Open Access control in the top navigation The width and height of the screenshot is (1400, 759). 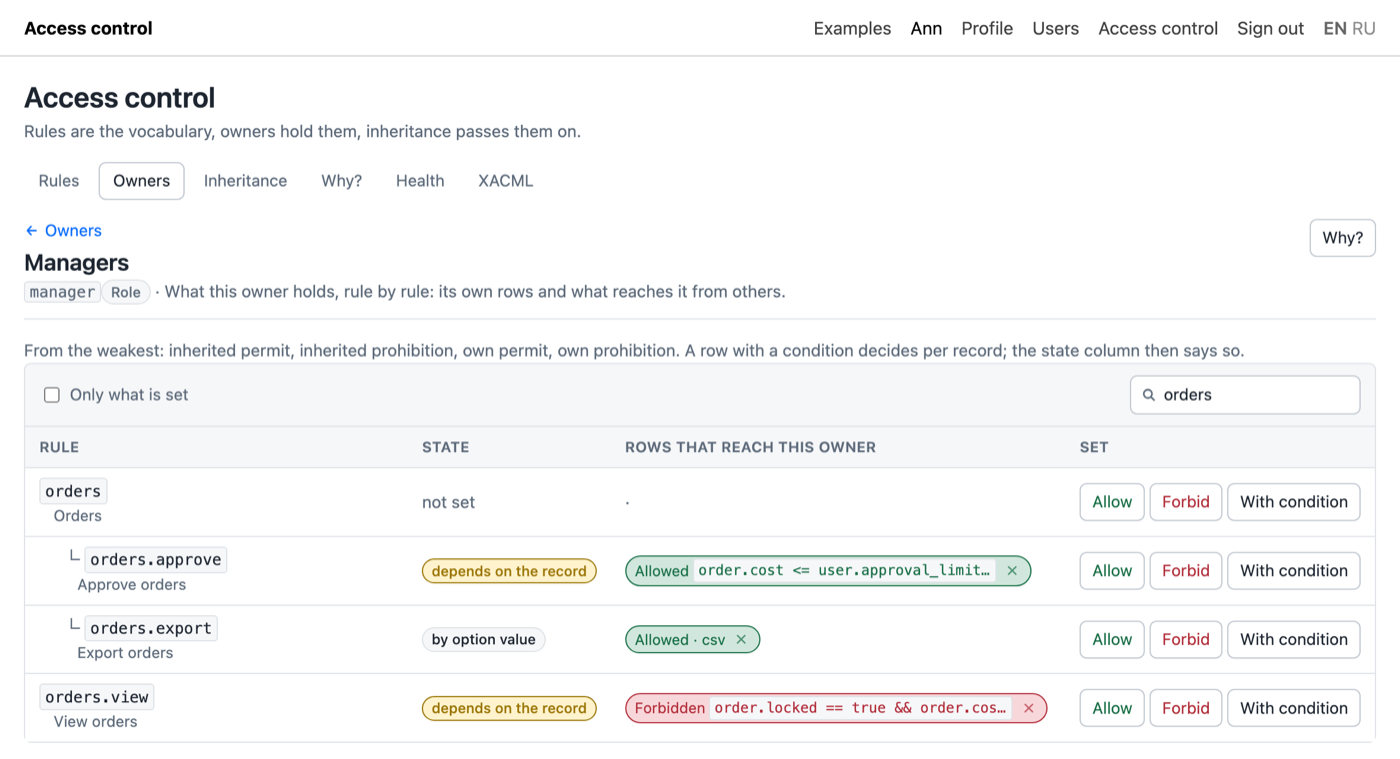[1158, 29]
